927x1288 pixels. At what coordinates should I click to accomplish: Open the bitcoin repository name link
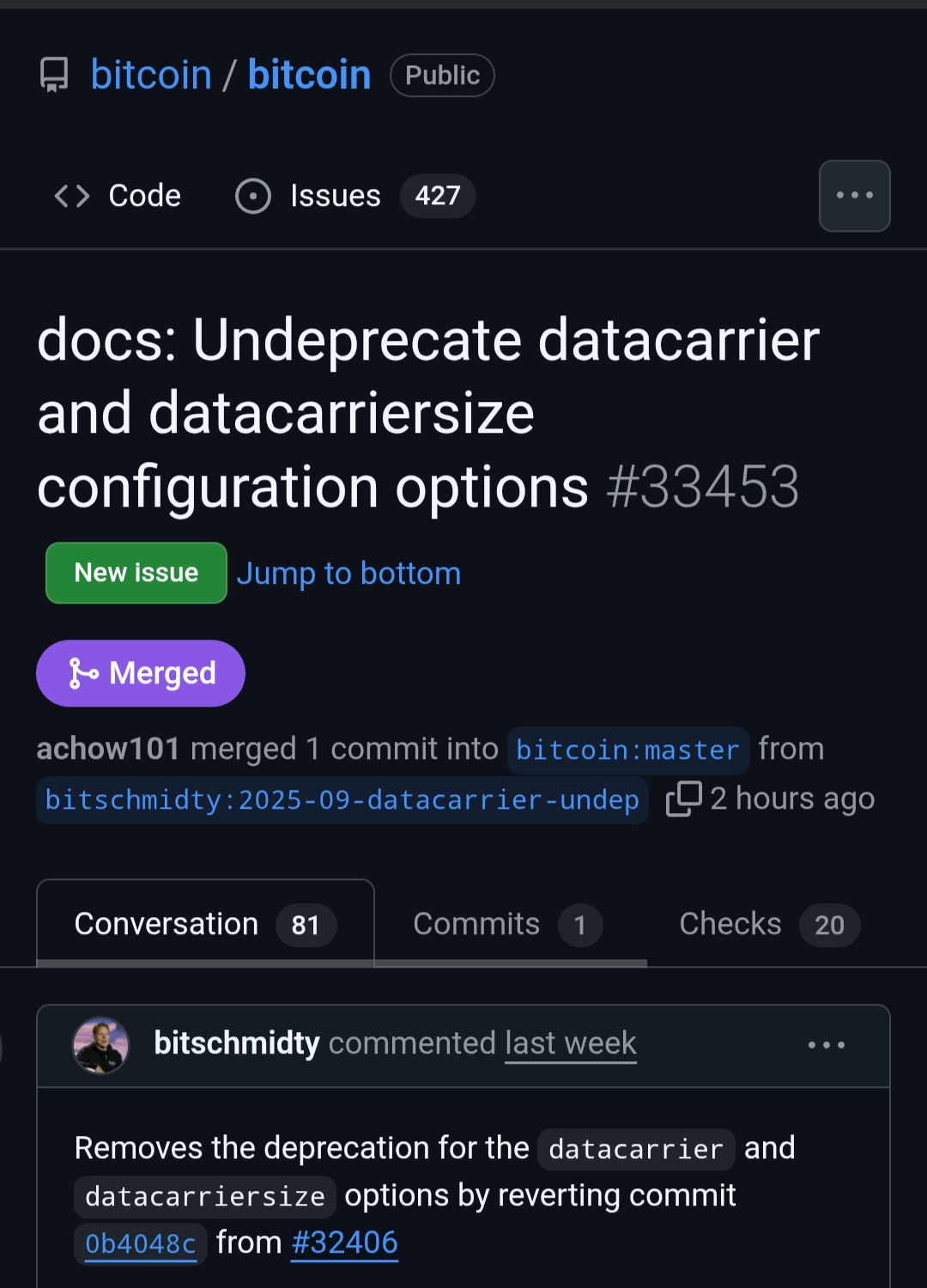coord(309,75)
